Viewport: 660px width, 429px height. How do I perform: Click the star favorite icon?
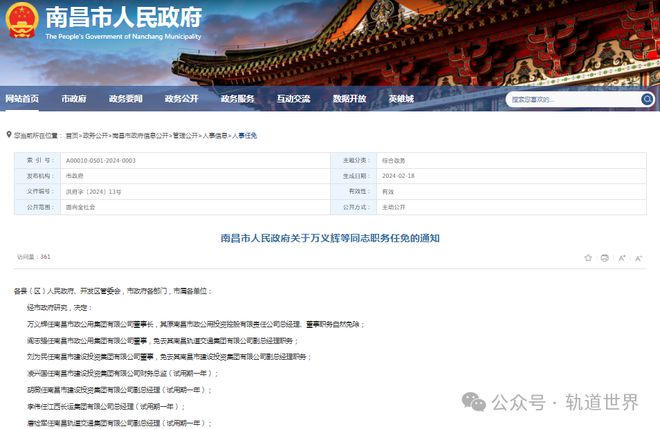tap(588, 258)
